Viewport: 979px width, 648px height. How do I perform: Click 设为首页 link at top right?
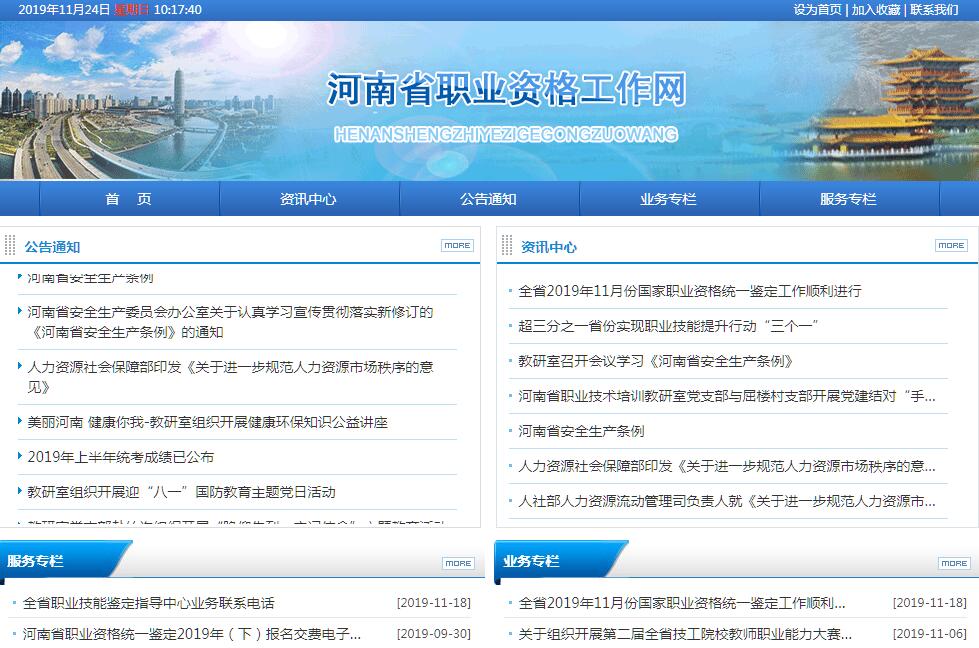(817, 10)
